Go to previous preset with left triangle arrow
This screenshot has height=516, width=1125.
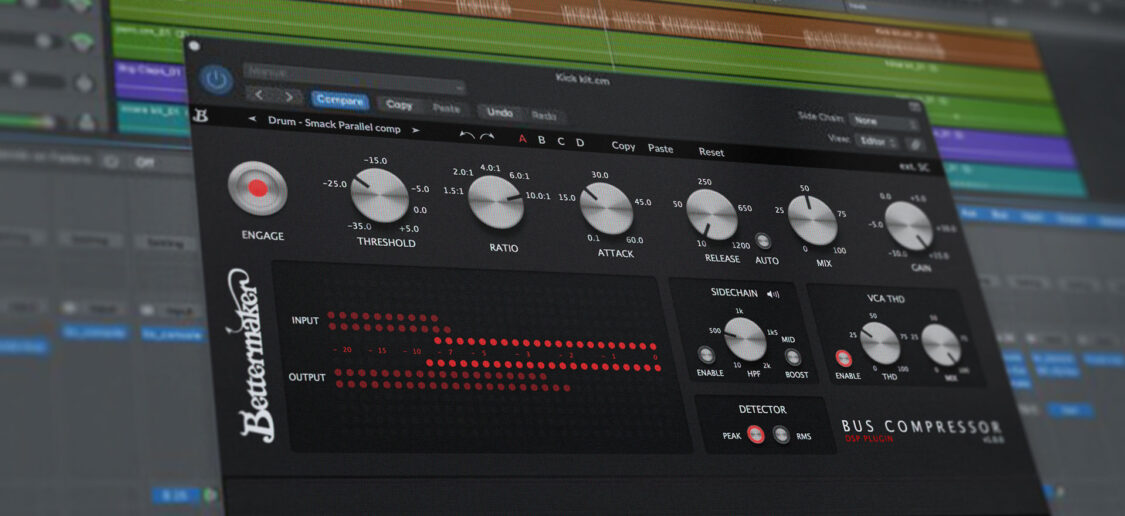pos(253,120)
